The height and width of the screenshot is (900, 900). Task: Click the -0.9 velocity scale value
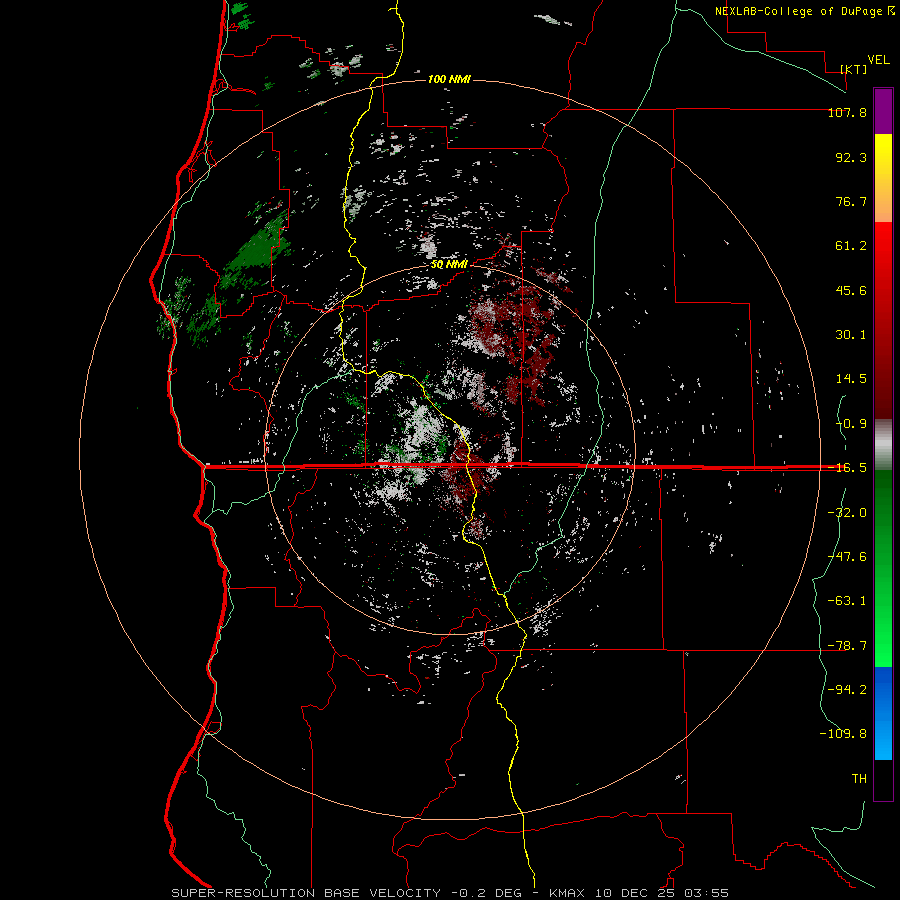[851, 424]
